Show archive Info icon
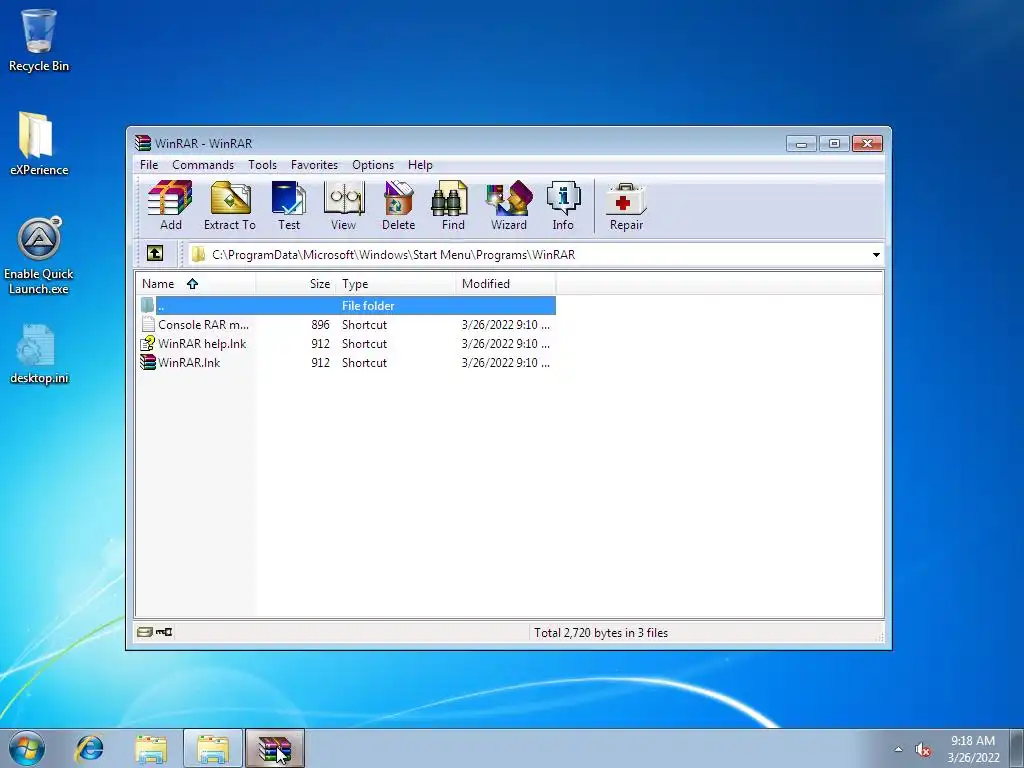The height and width of the screenshot is (768, 1024). pyautogui.click(x=563, y=206)
